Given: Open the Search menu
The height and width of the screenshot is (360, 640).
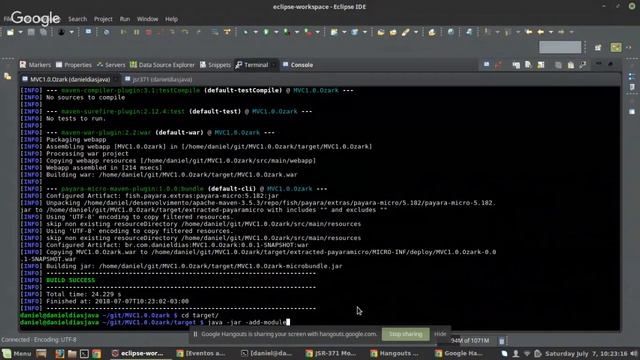Looking at the screenshot, I should (78, 19).
